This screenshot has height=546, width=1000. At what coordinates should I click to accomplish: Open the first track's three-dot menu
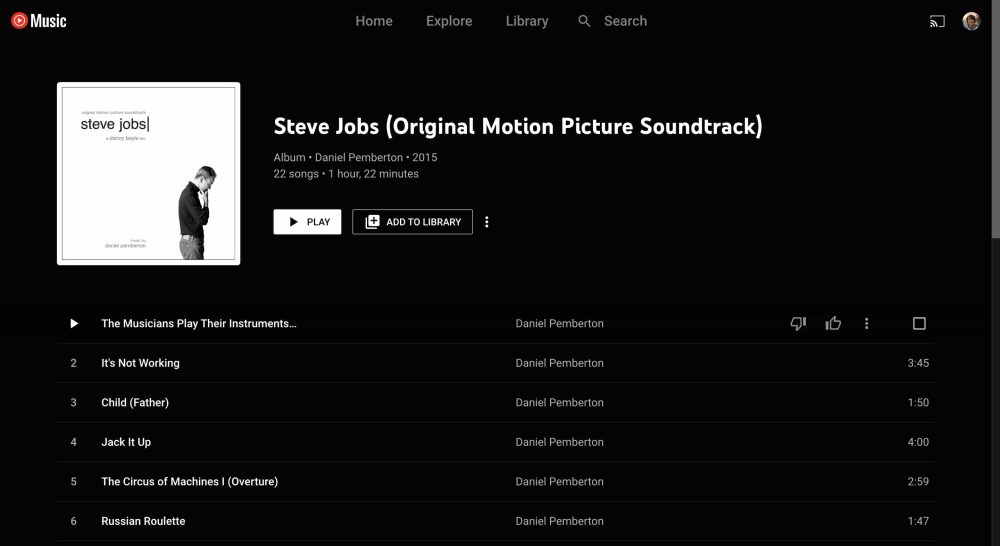pos(867,323)
